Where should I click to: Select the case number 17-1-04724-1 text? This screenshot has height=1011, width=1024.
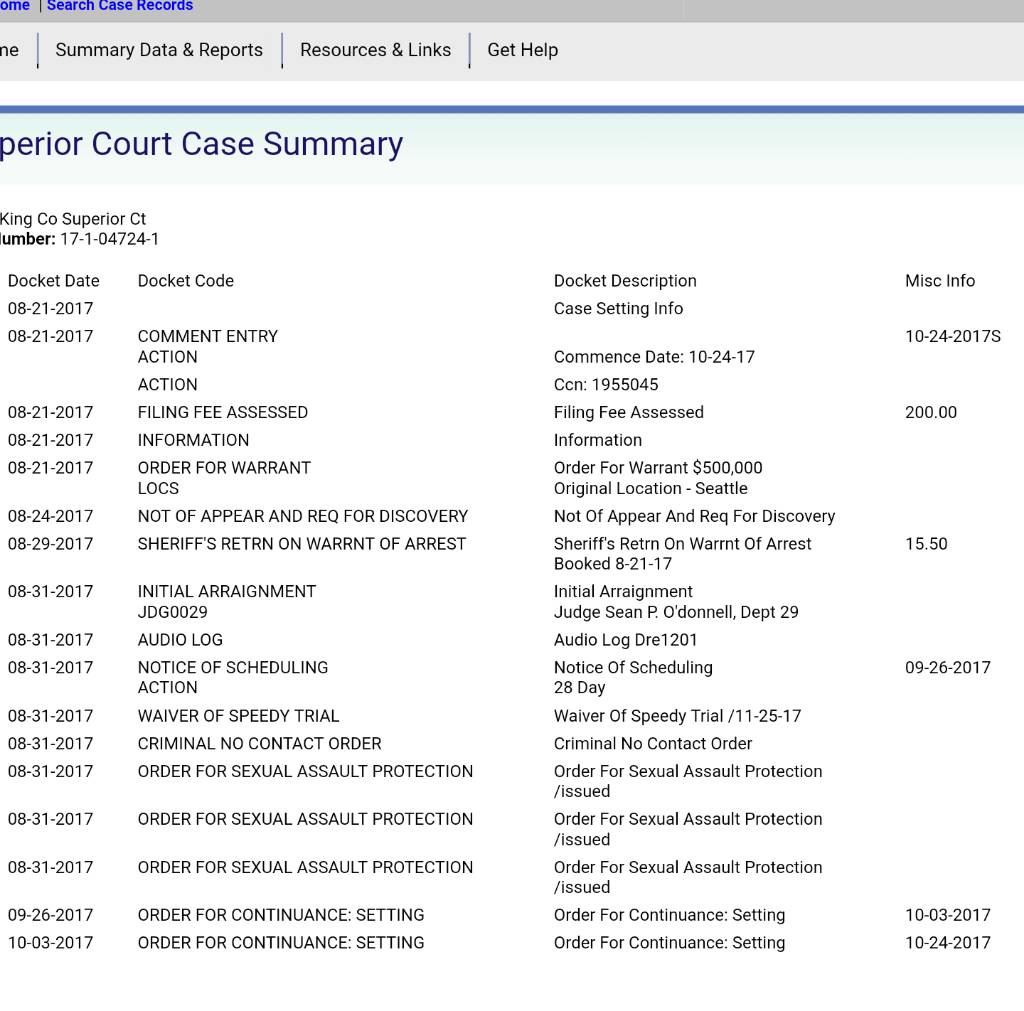[109, 239]
